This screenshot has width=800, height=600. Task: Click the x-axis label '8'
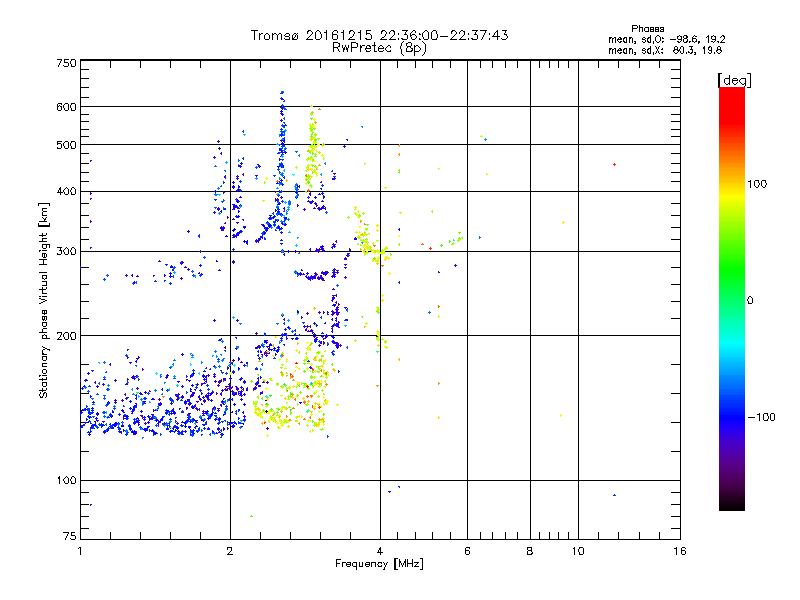click(x=530, y=551)
